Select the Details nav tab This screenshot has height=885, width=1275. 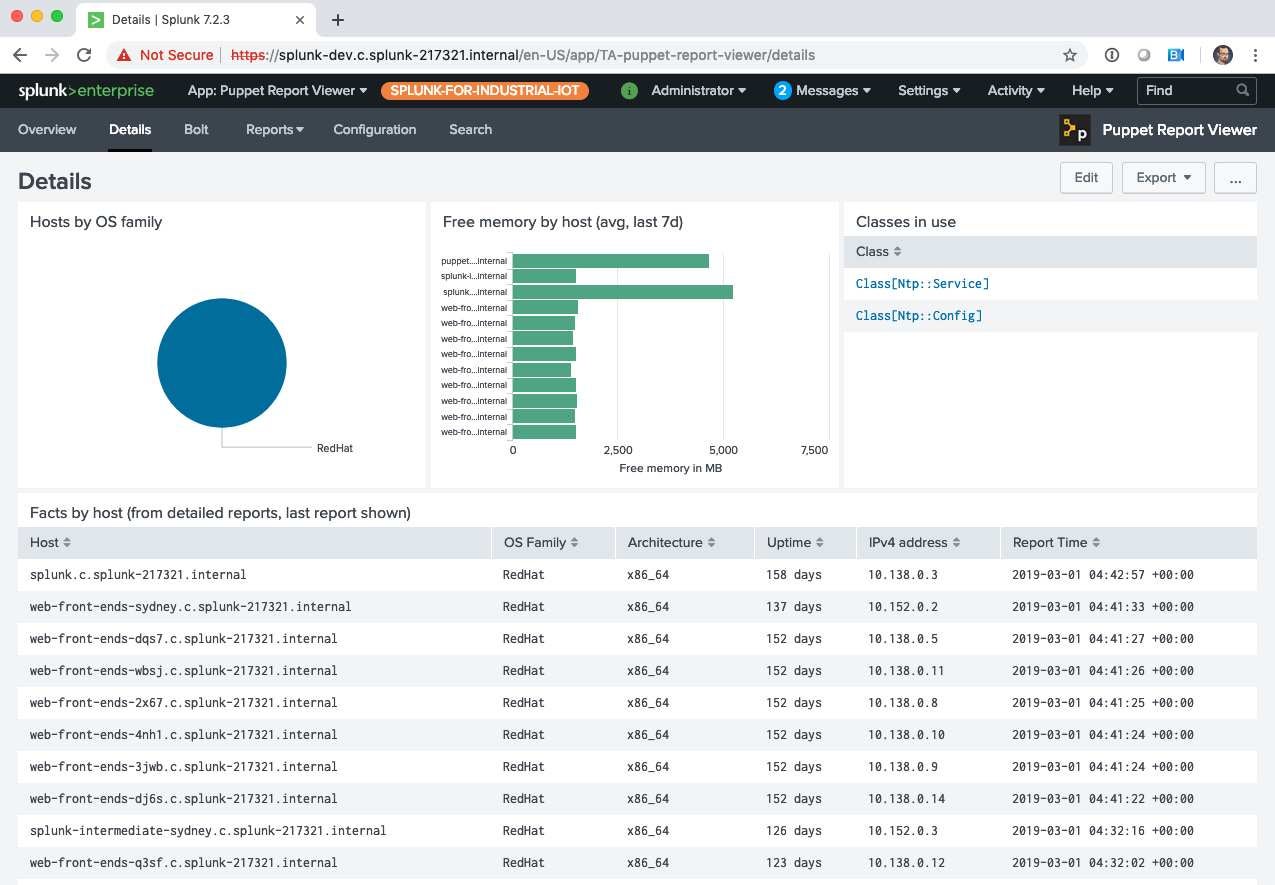tap(130, 129)
